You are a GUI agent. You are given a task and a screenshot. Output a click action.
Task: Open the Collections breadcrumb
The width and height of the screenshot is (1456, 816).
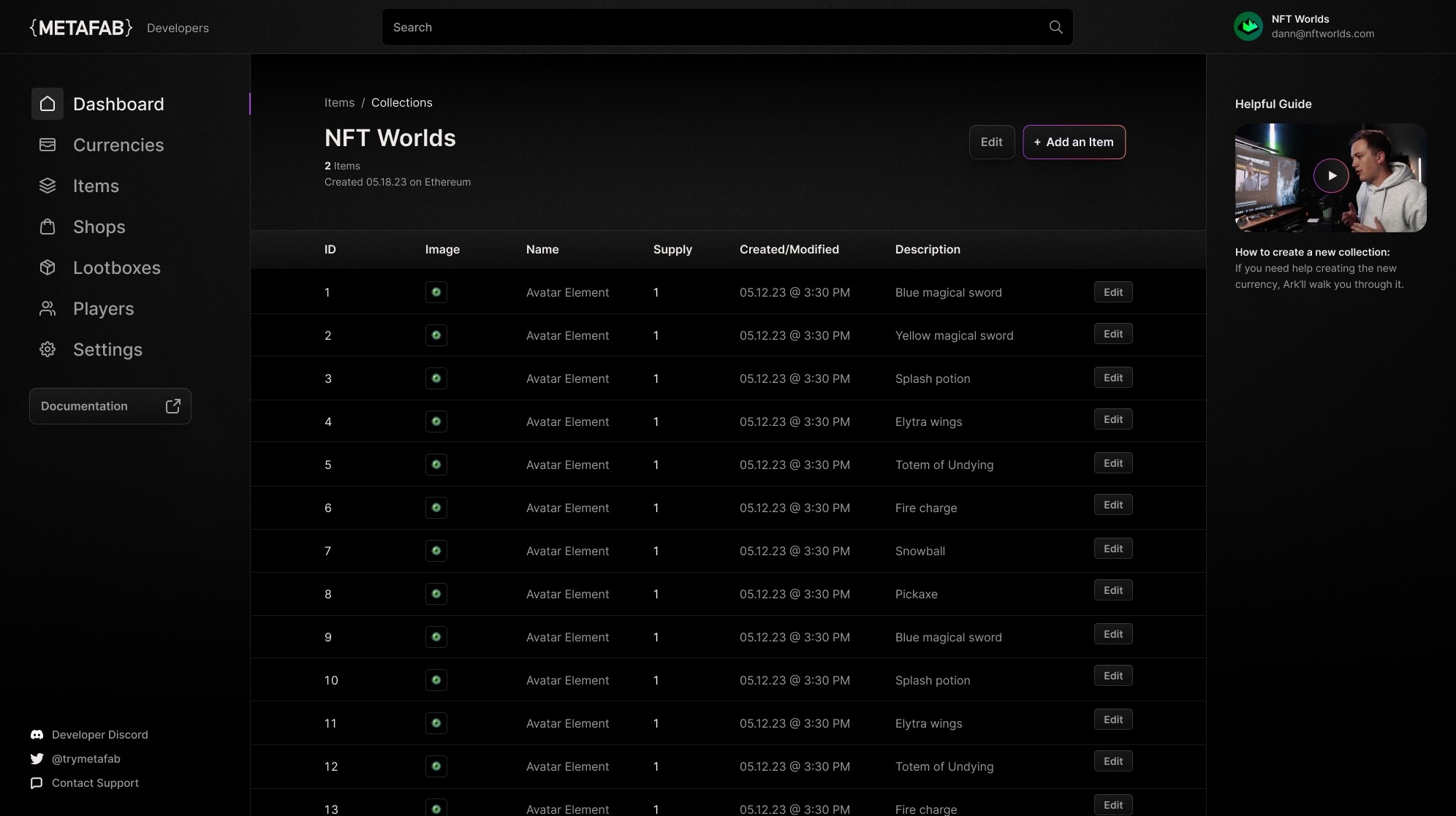402,102
